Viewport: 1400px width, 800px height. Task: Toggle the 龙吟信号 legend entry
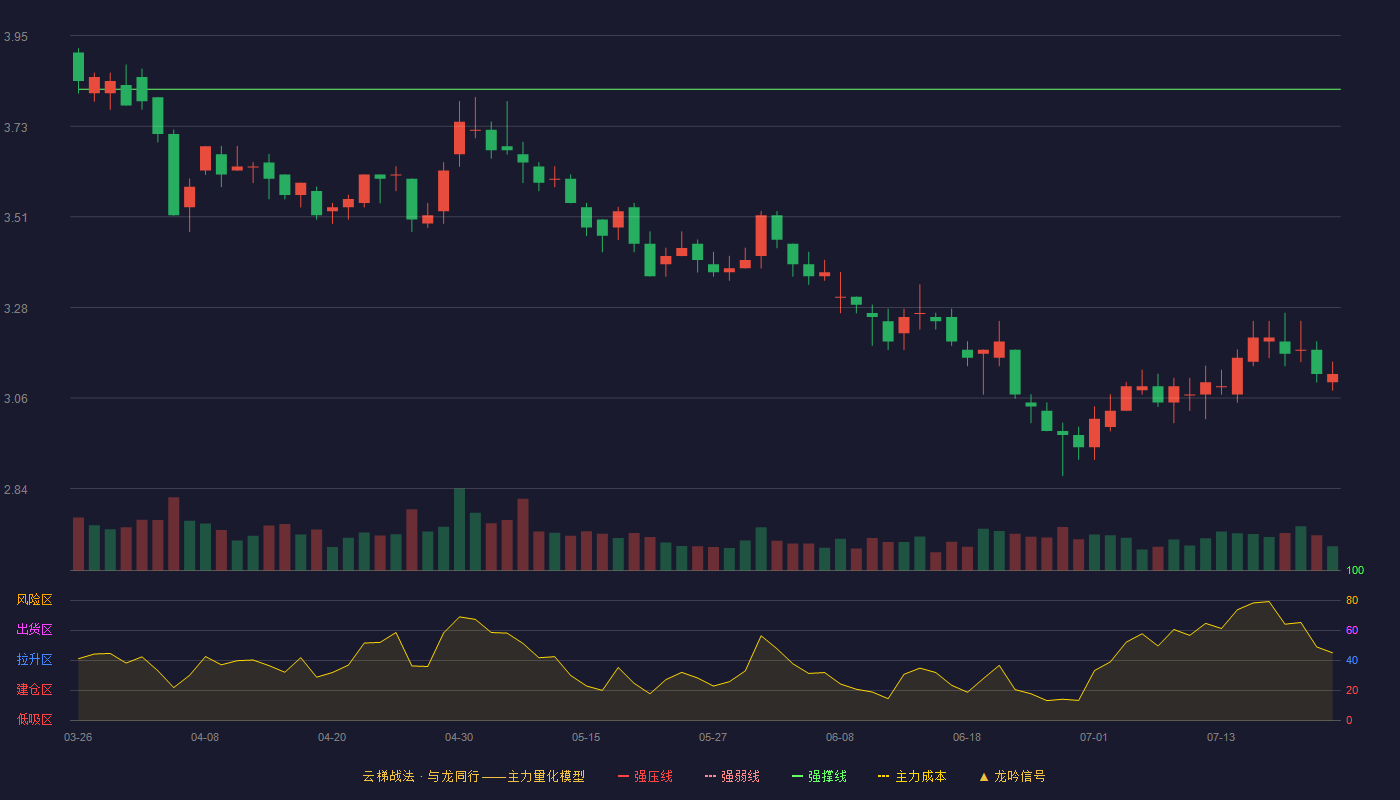point(1012,776)
